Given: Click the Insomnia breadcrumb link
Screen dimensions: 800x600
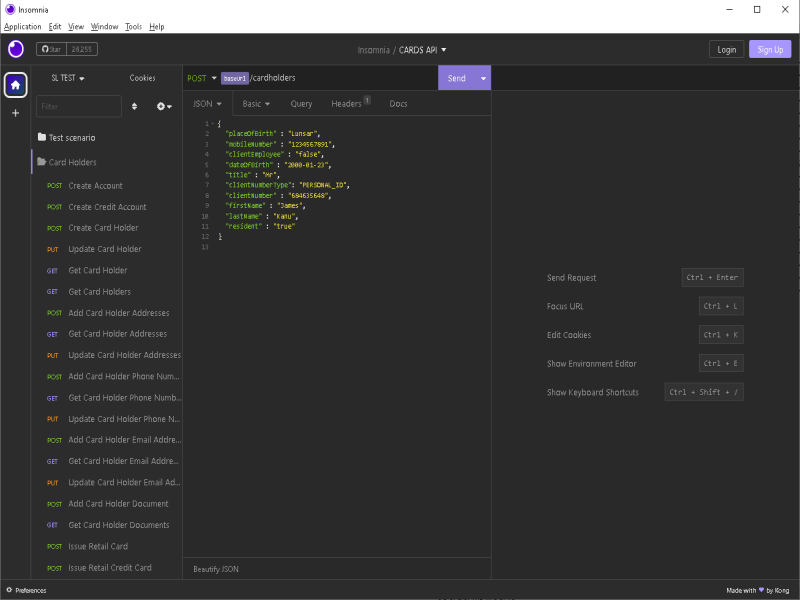Looking at the screenshot, I should tap(373, 50).
